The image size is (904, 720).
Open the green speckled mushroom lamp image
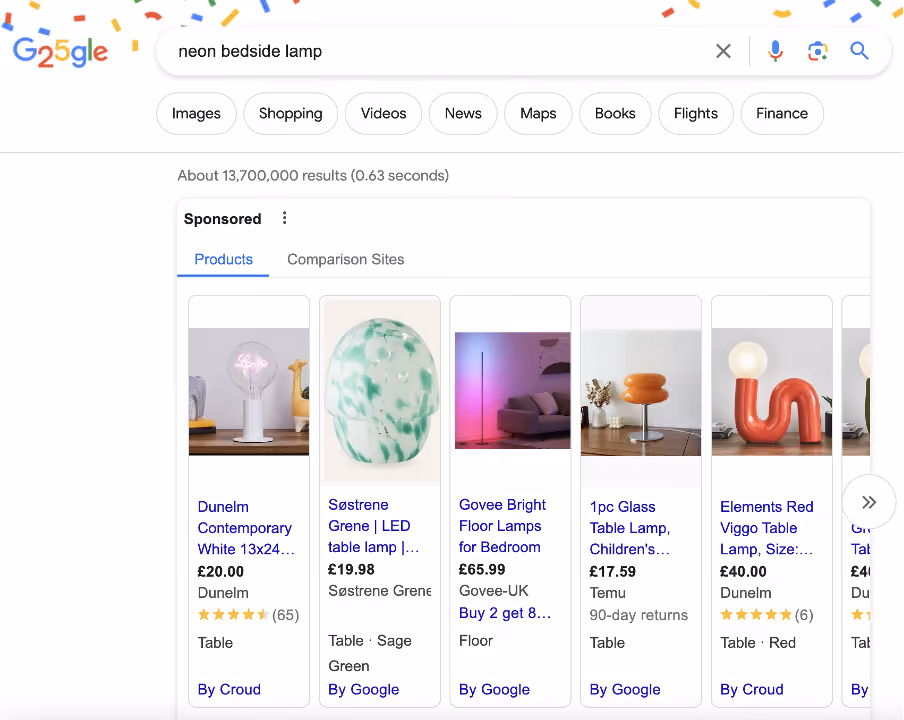[x=382, y=391]
